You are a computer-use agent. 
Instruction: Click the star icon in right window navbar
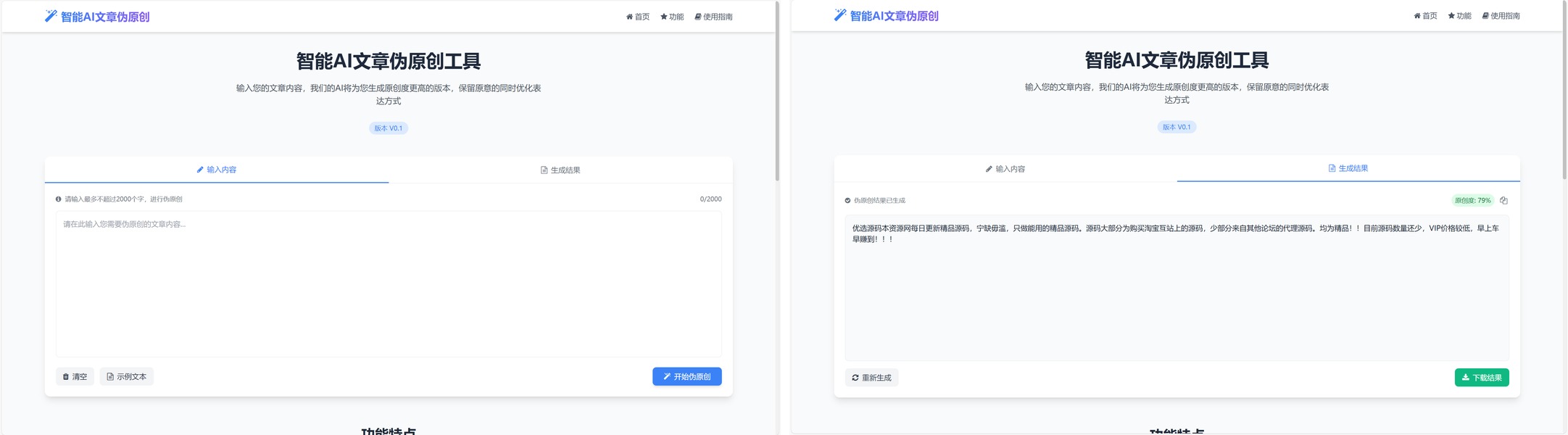coord(1451,16)
